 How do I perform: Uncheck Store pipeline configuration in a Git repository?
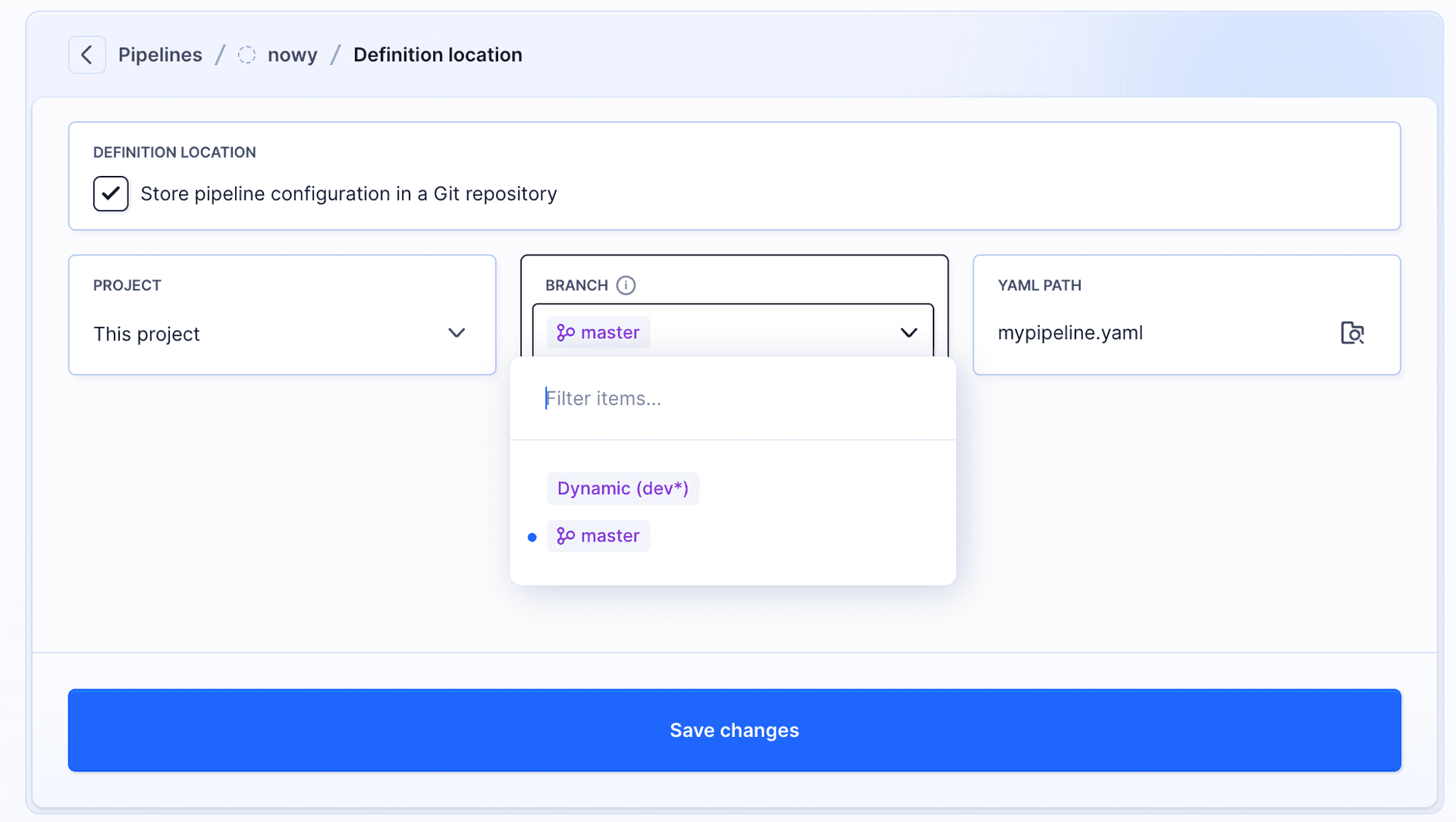(x=110, y=193)
